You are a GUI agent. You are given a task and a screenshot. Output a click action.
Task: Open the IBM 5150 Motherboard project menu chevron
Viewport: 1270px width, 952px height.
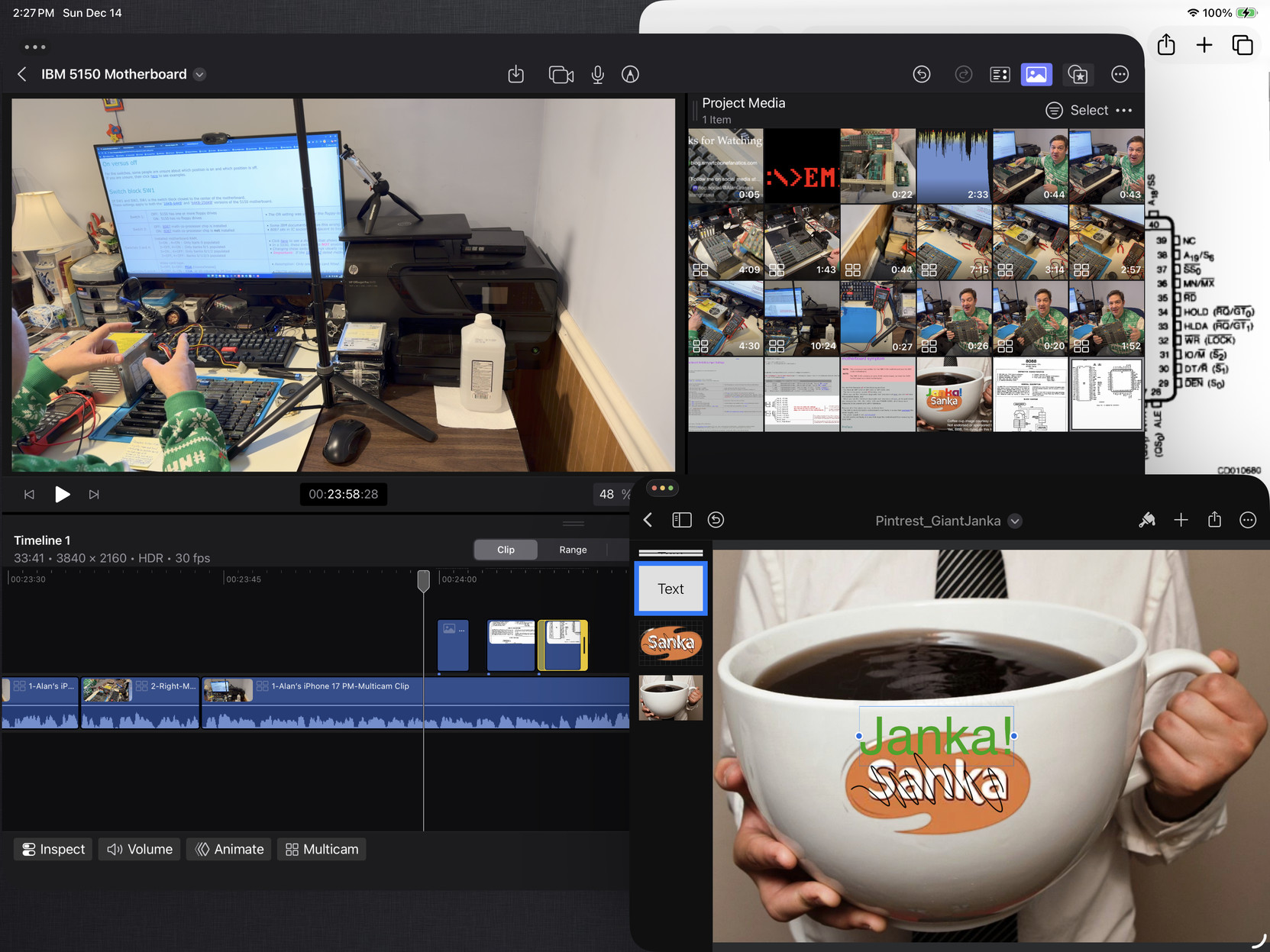(x=199, y=74)
